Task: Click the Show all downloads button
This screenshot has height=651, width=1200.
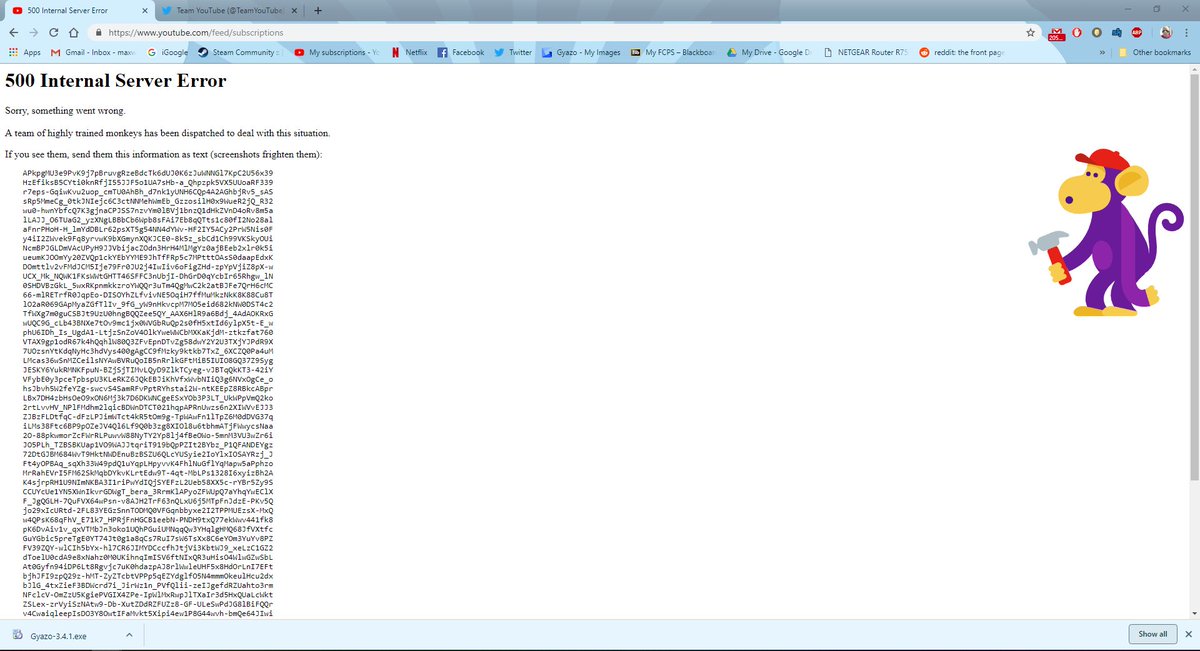Action: click(x=1152, y=634)
